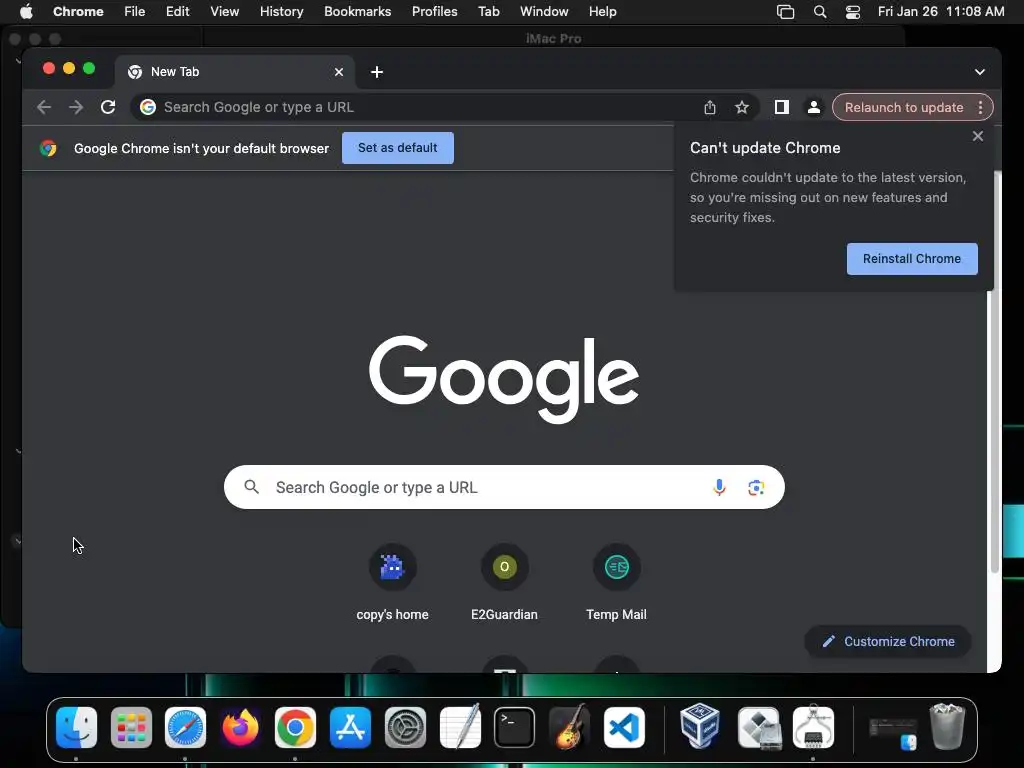
Task: Open the Edit menu
Action: [178, 11]
